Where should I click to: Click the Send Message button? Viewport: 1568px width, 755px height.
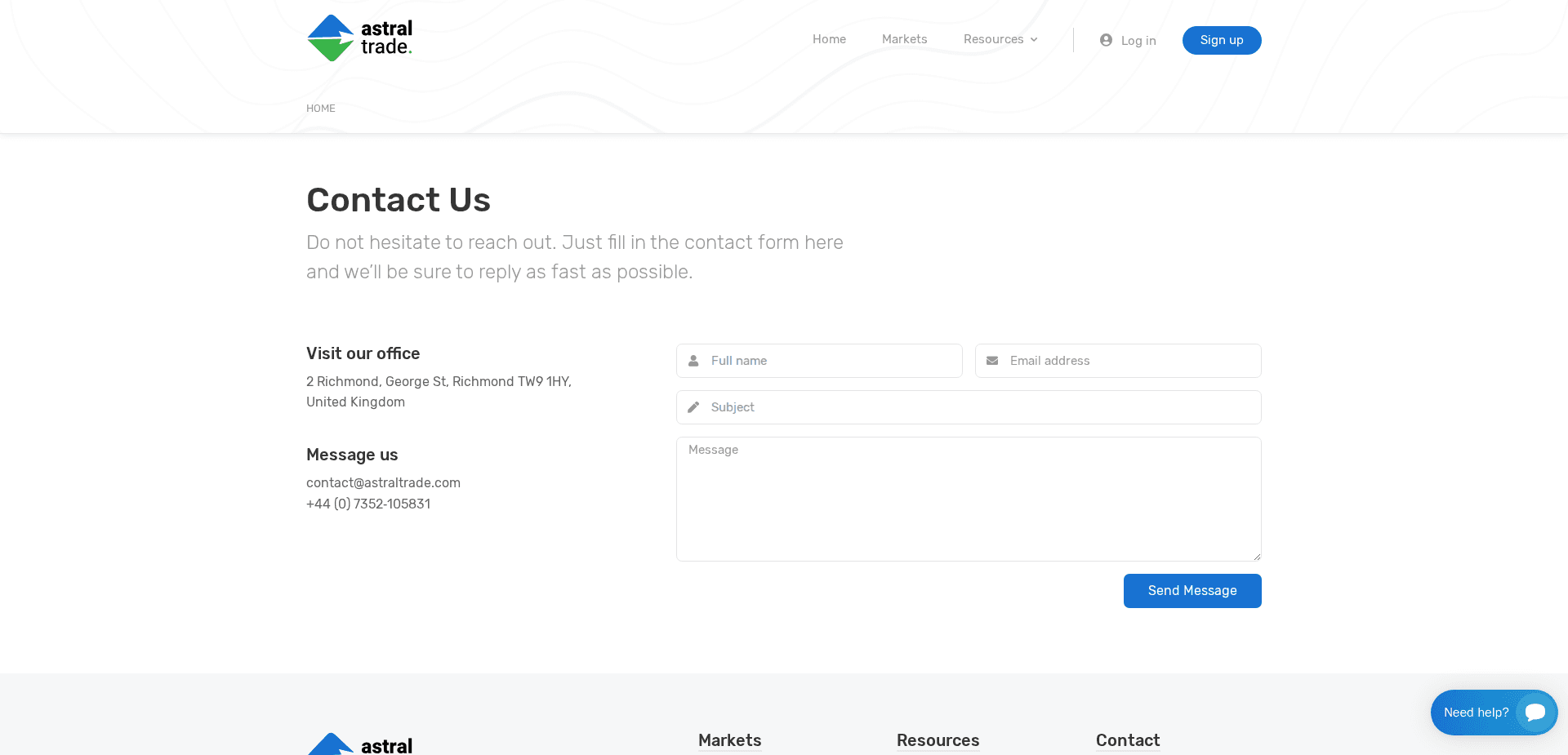coord(1192,590)
